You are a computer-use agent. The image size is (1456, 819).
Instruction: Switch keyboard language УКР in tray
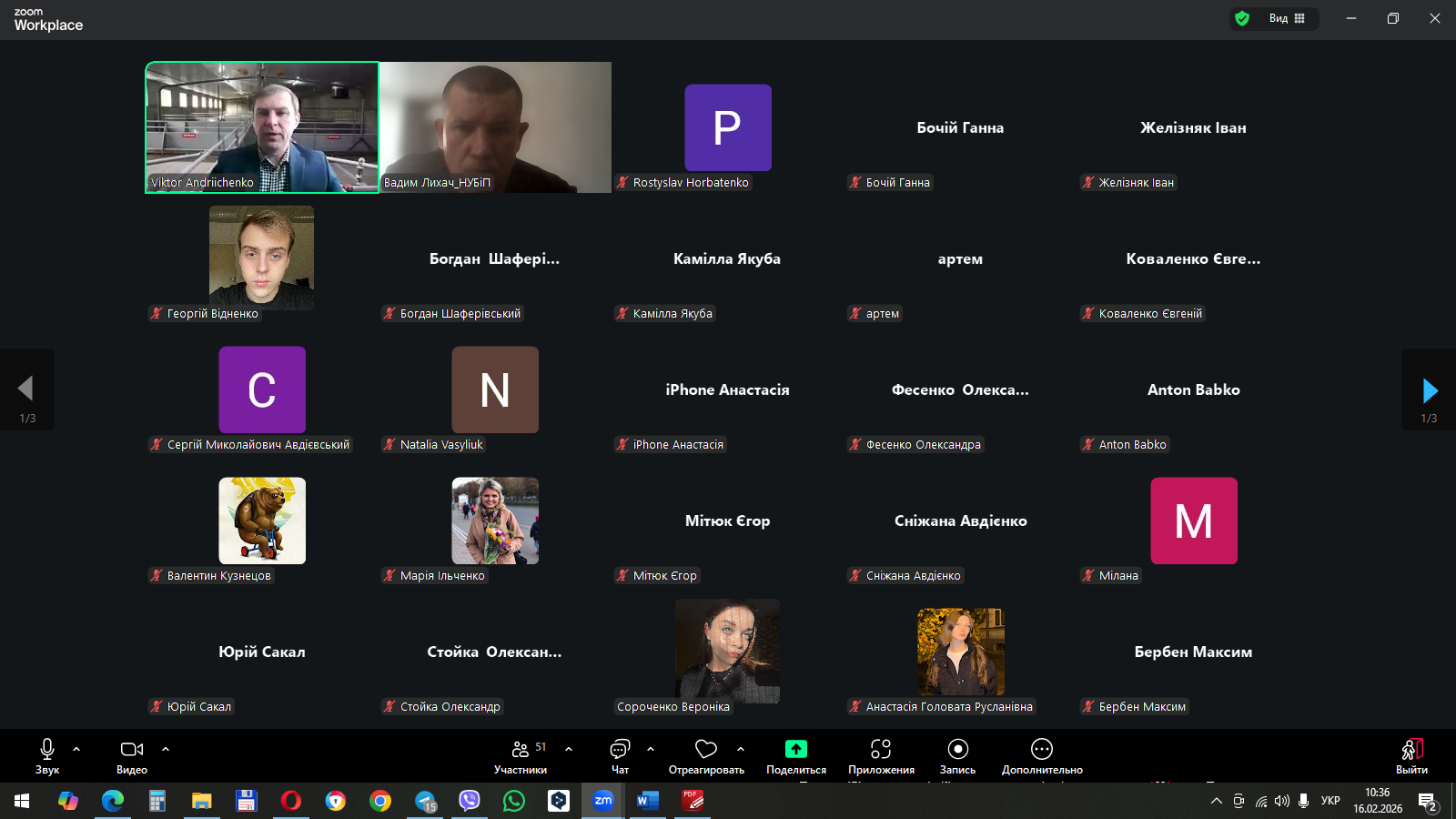(x=1330, y=801)
